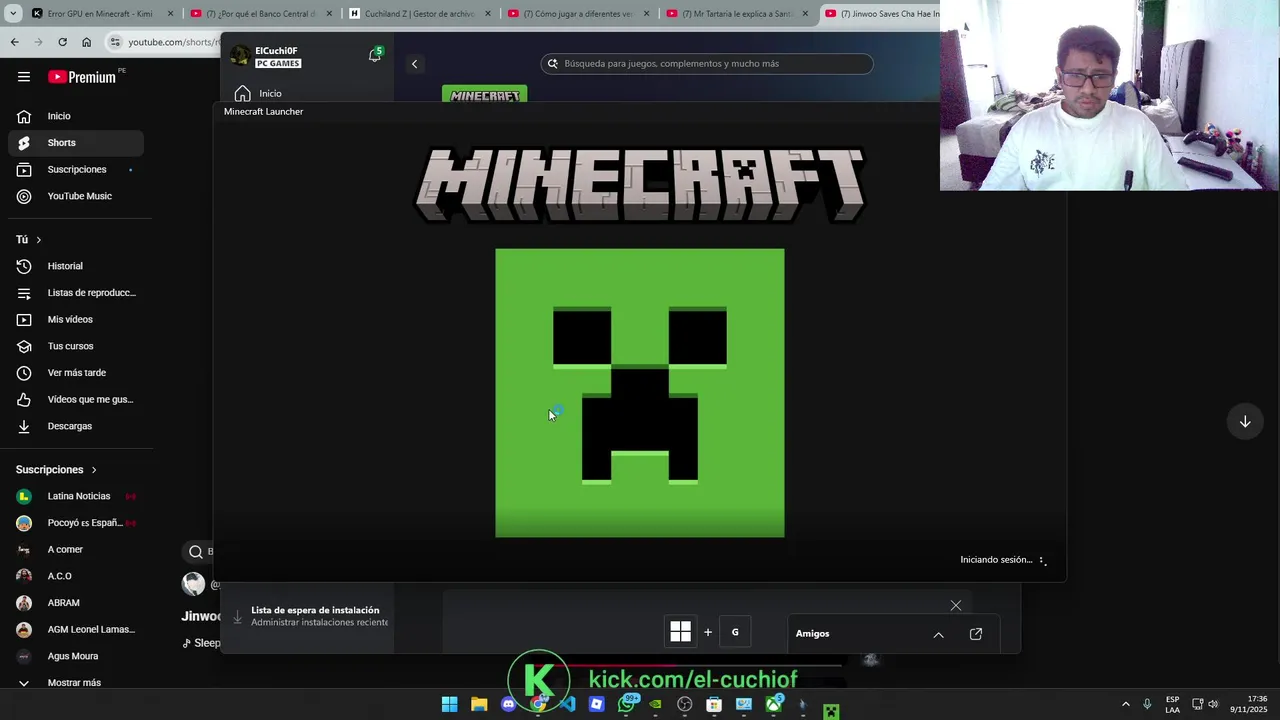Open AGM Leonel Lamas channel

click(76, 630)
